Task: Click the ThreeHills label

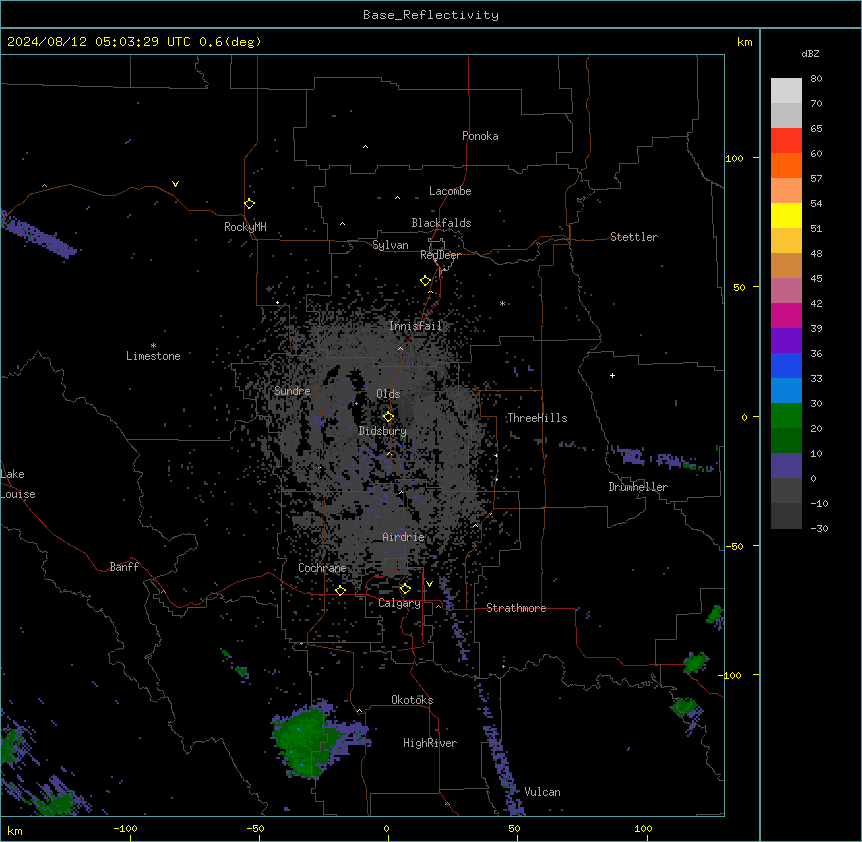Action: [x=537, y=418]
